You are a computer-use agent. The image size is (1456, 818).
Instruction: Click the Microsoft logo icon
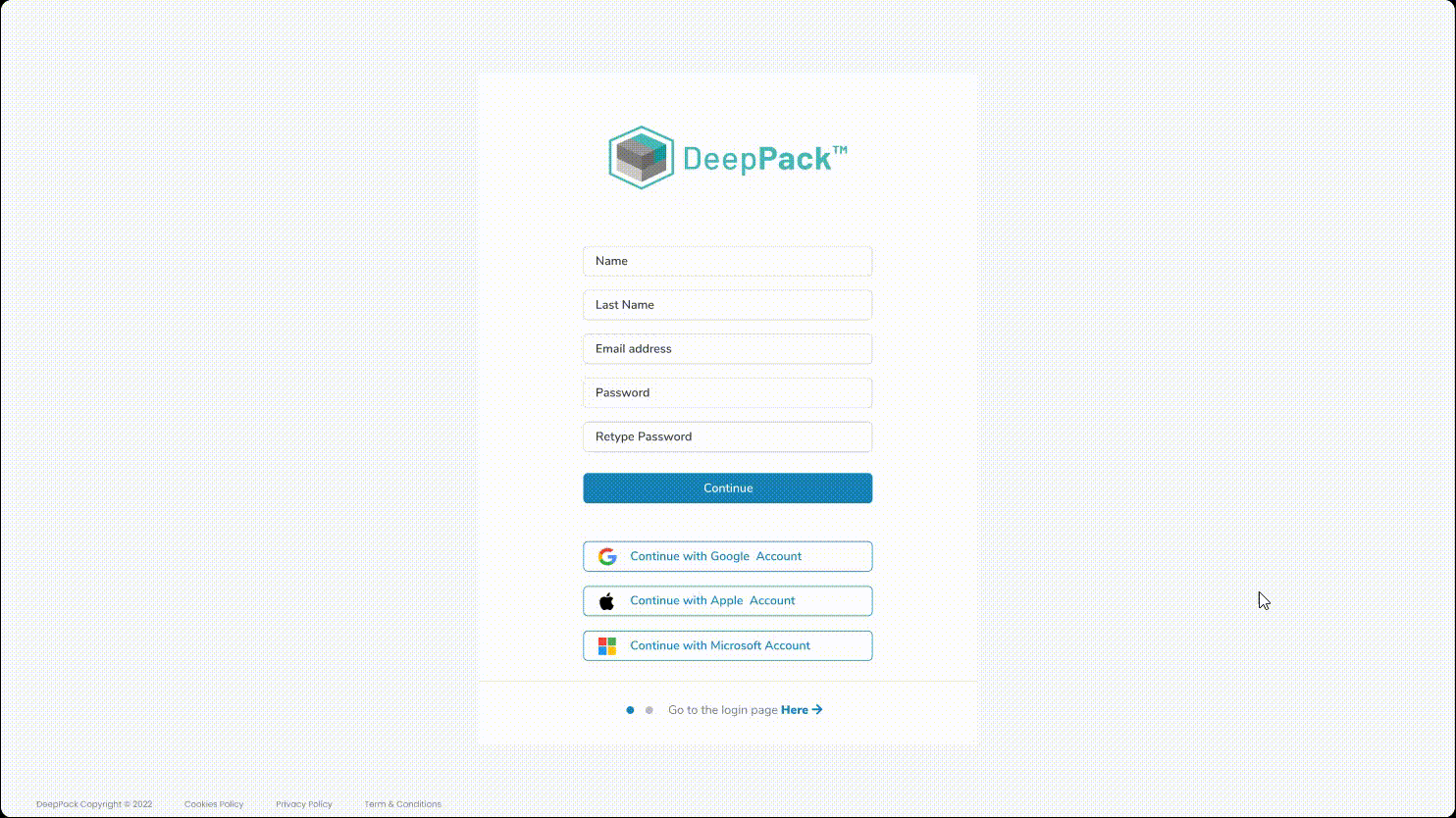pyautogui.click(x=607, y=646)
